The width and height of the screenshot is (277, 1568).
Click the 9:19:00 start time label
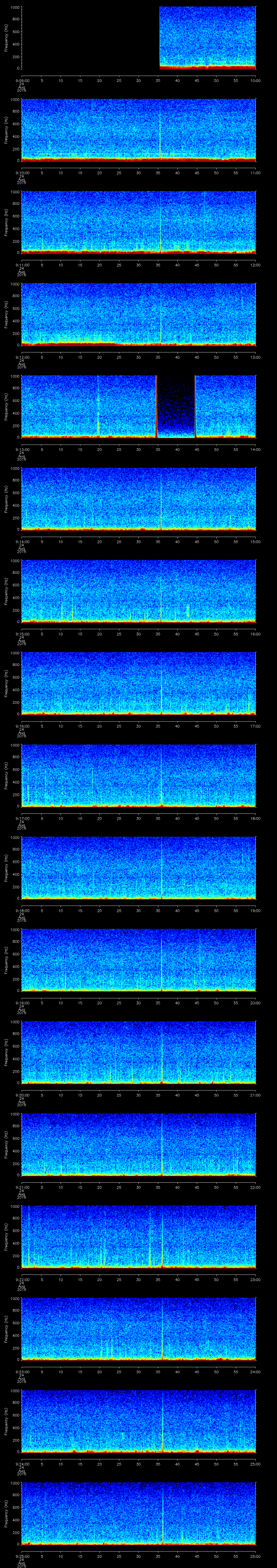click(22, 1003)
